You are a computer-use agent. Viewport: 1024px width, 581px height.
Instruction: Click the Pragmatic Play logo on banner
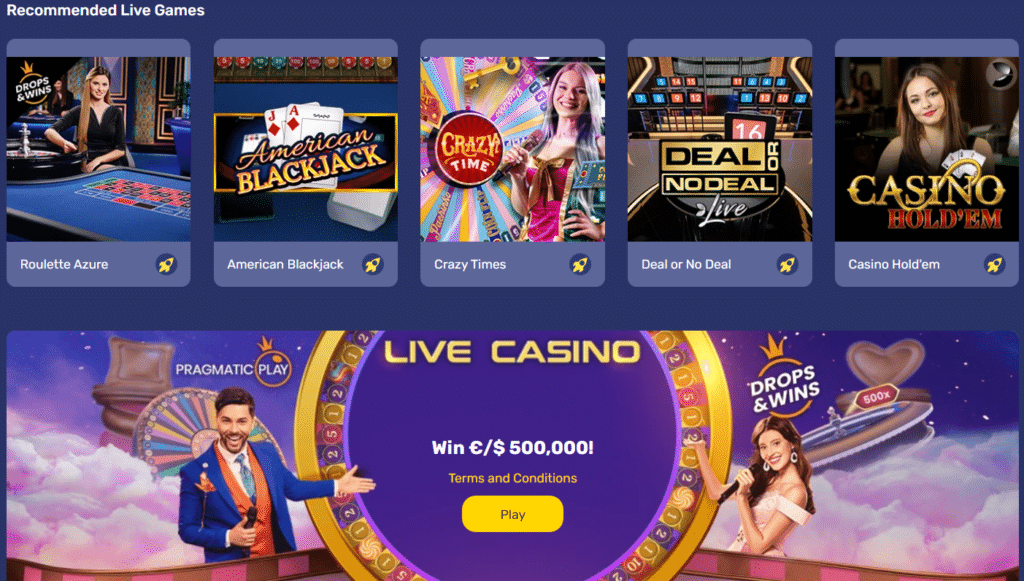234,364
